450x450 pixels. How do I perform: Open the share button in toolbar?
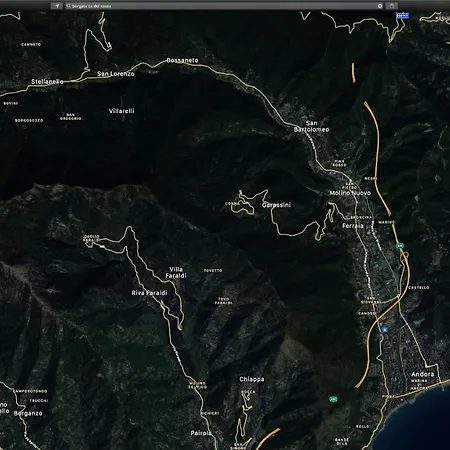pos(392,6)
